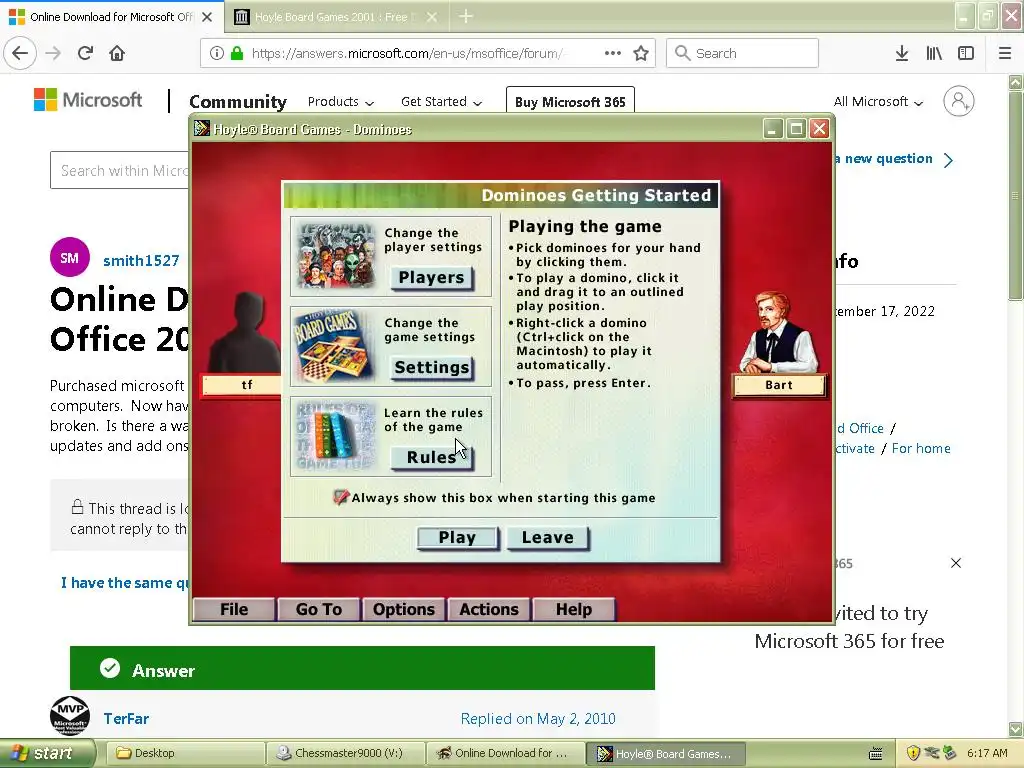Click Firefox back arrow button
The width and height of the screenshot is (1024, 768).
click(x=20, y=53)
